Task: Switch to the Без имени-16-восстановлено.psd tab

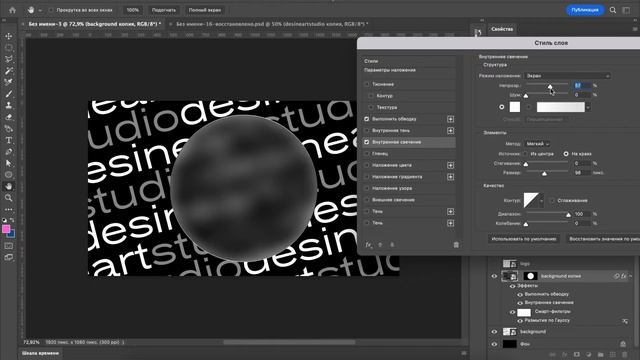Action: (x=272, y=24)
